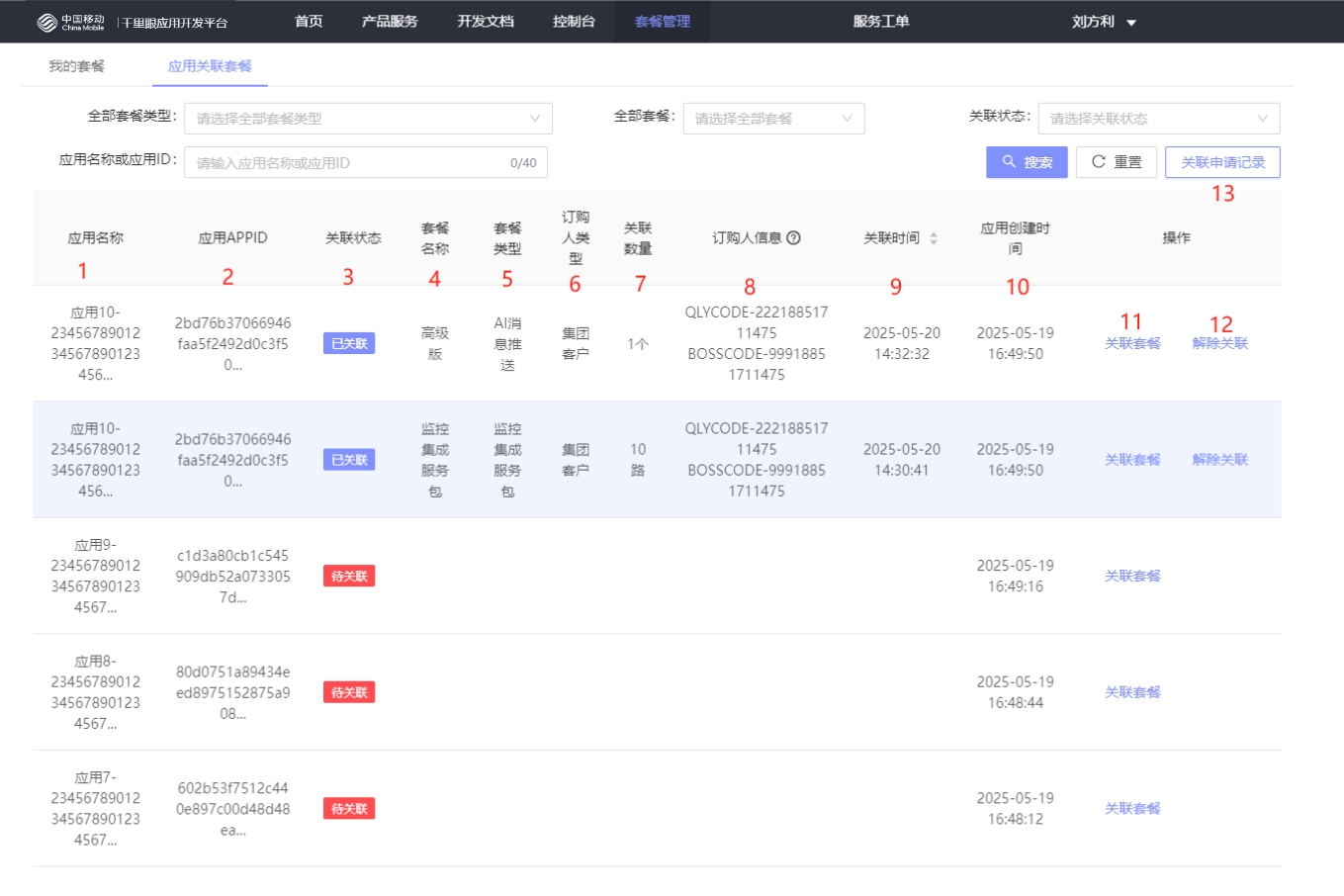
Task: Click the 待关联 badge in the 应用7 row
Action: [x=349, y=809]
